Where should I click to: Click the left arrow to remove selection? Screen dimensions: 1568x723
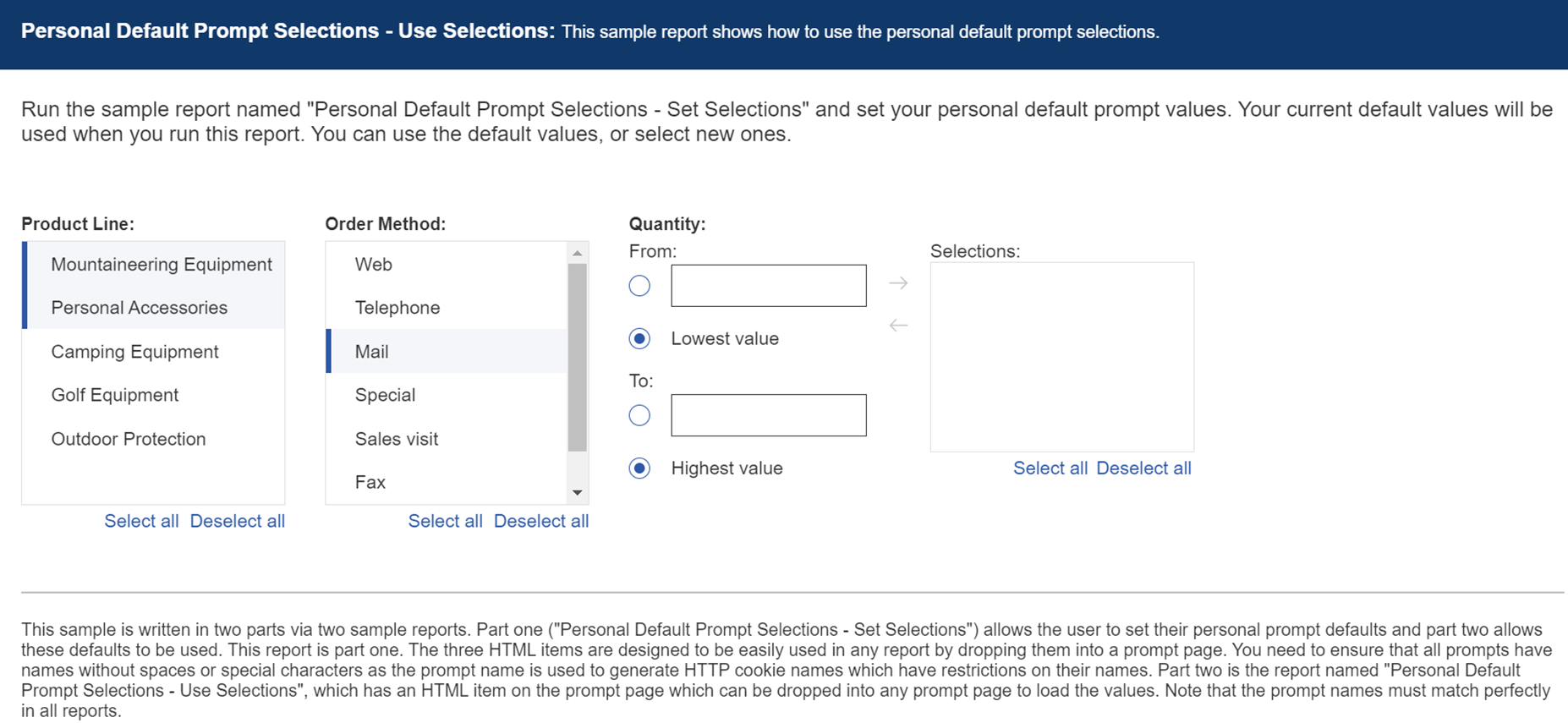(x=898, y=325)
